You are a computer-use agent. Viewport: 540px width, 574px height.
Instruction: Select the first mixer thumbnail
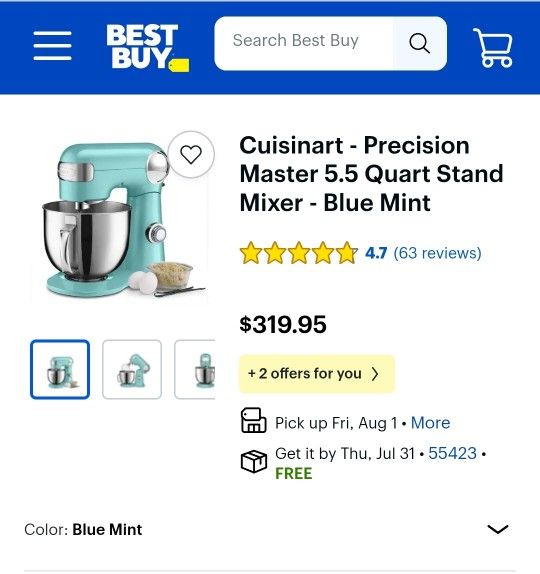pyautogui.click(x=60, y=369)
